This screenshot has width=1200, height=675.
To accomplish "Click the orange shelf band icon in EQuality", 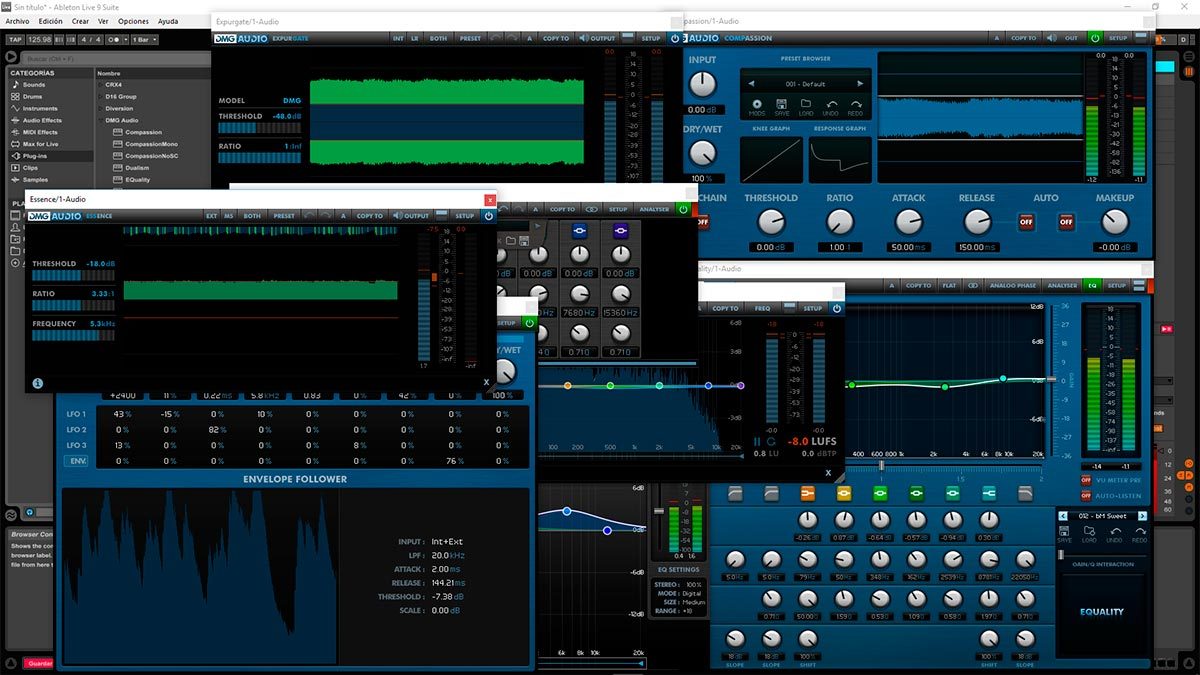I will click(x=807, y=493).
